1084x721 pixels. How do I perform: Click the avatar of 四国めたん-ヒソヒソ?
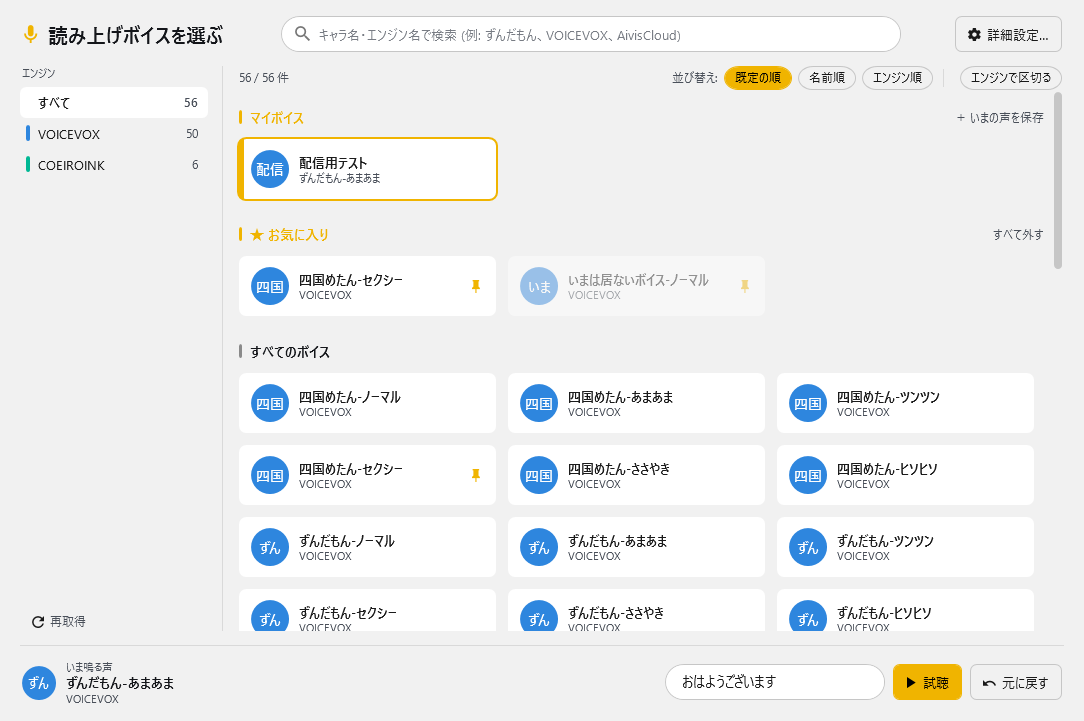pos(807,475)
